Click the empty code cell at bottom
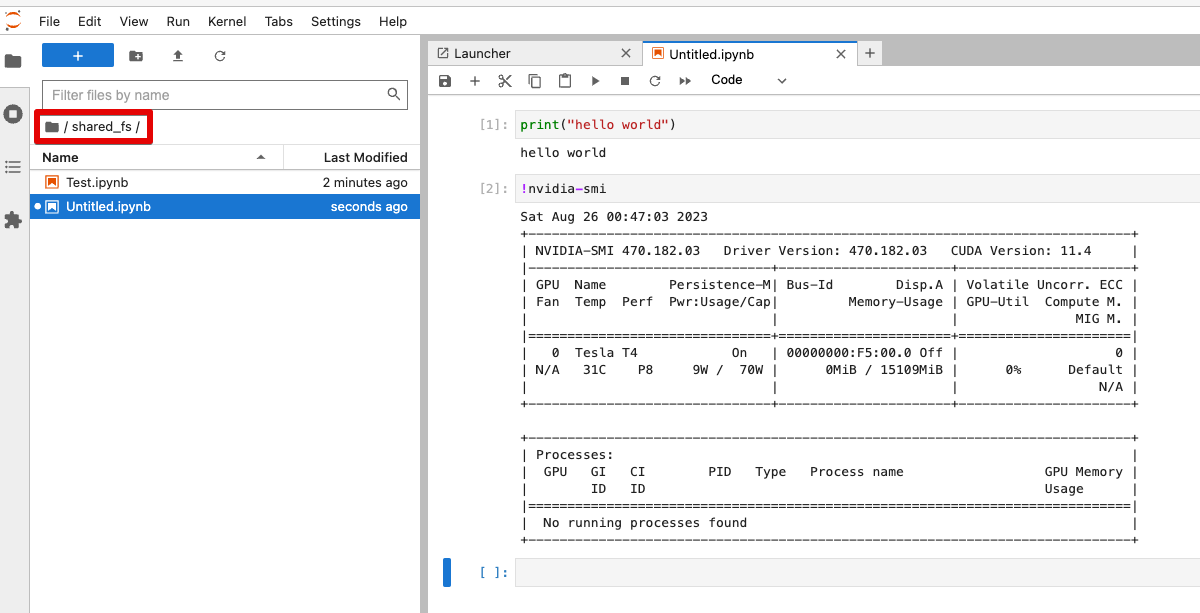The height and width of the screenshot is (613, 1200). 856,572
